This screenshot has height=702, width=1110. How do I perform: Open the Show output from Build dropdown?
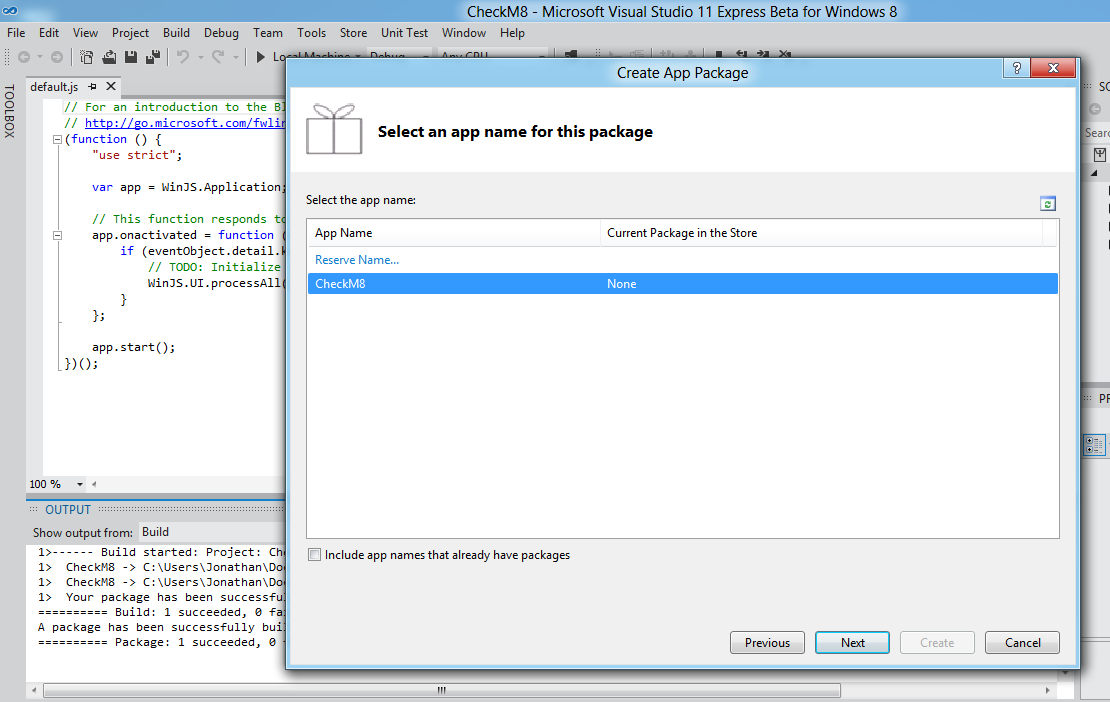[212, 532]
